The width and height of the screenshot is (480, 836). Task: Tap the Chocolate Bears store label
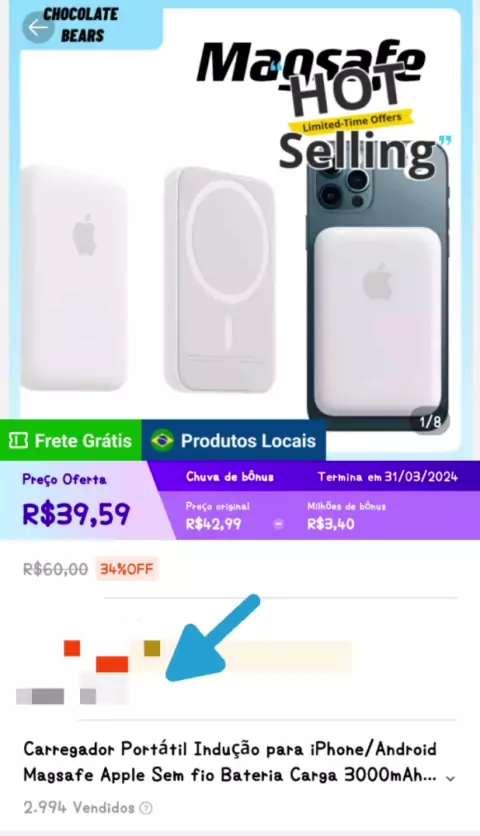point(81,25)
